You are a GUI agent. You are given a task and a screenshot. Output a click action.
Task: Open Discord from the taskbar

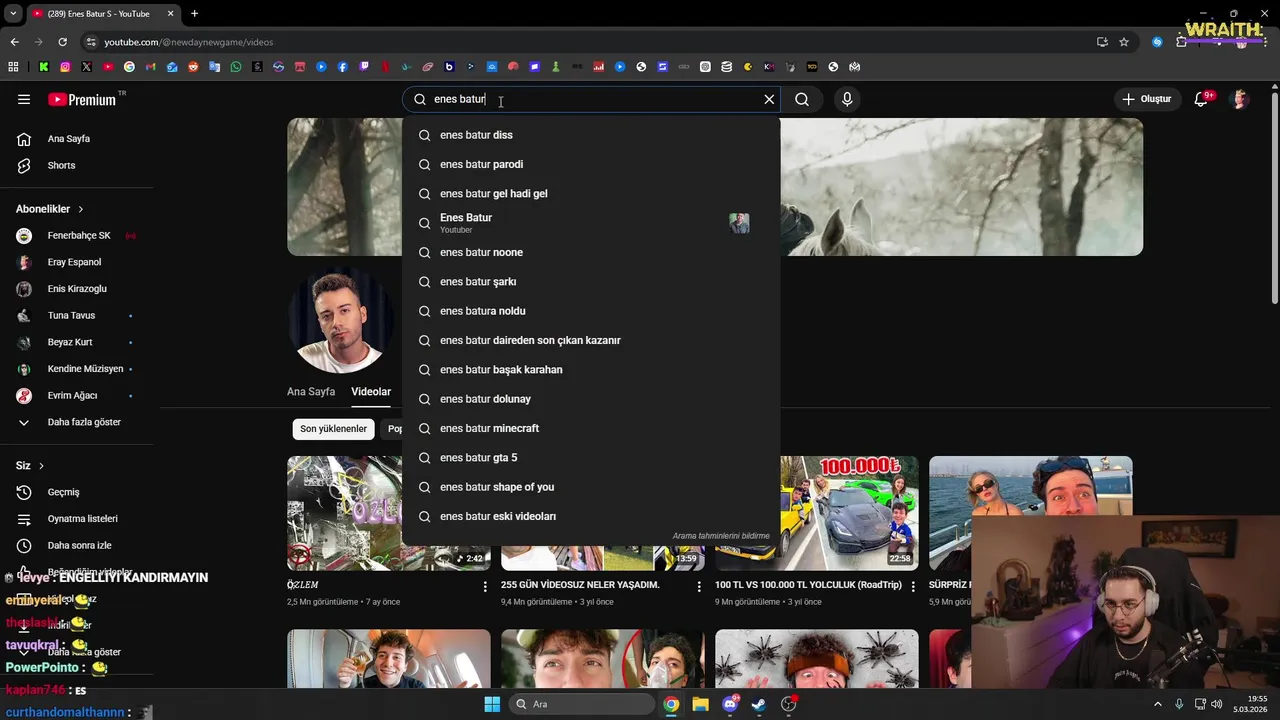point(730,704)
